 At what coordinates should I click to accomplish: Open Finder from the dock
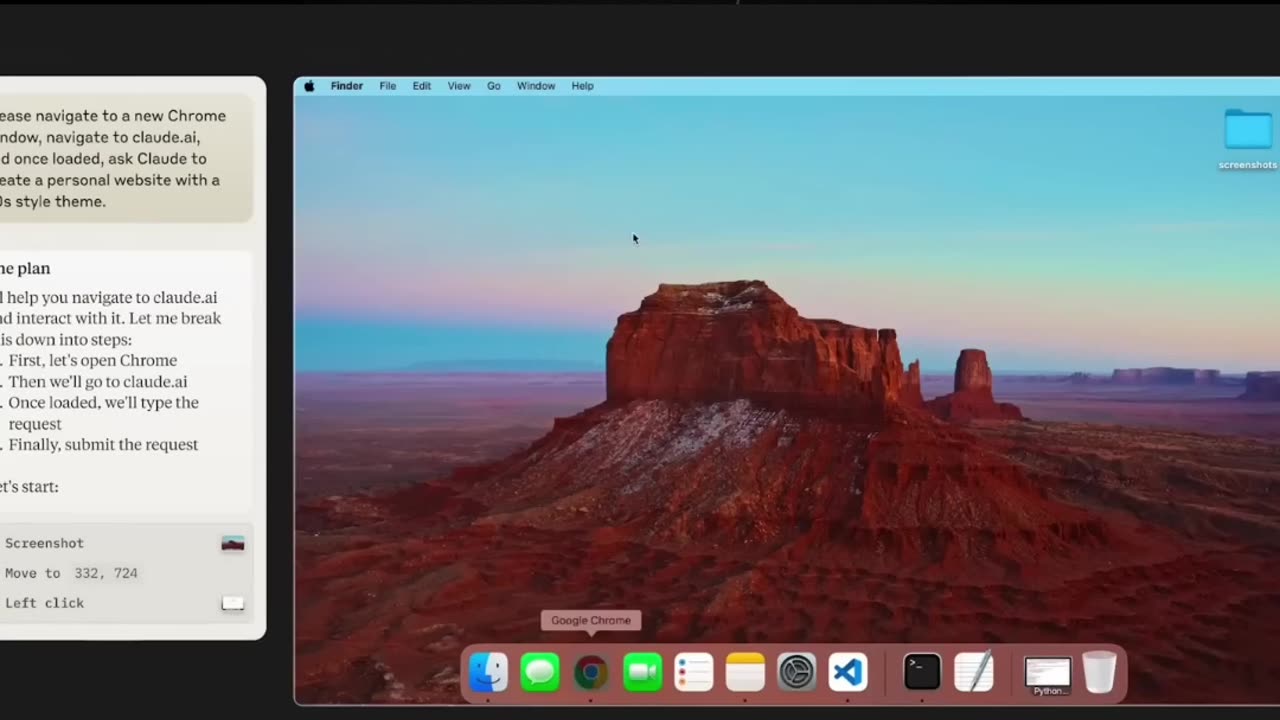click(x=488, y=672)
